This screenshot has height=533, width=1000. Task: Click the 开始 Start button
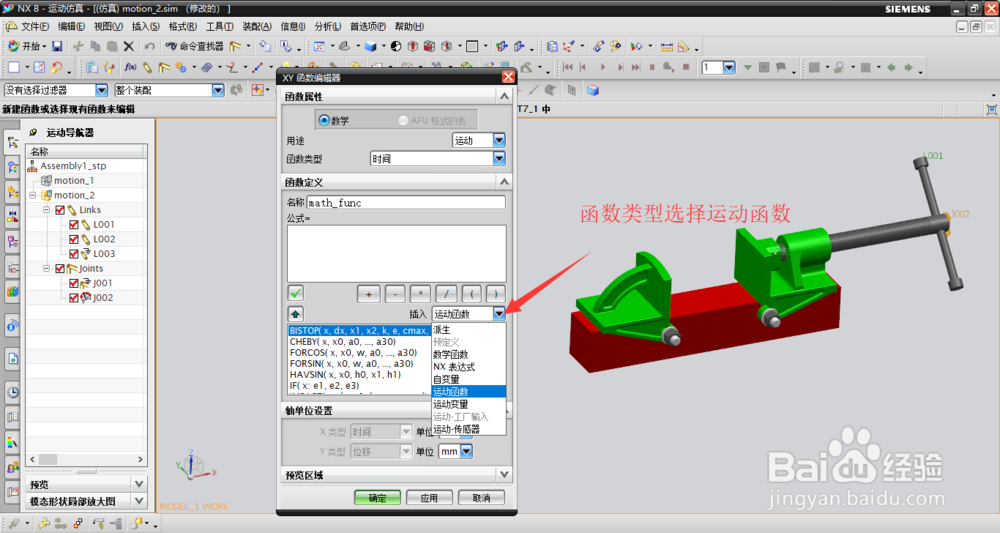point(26,46)
